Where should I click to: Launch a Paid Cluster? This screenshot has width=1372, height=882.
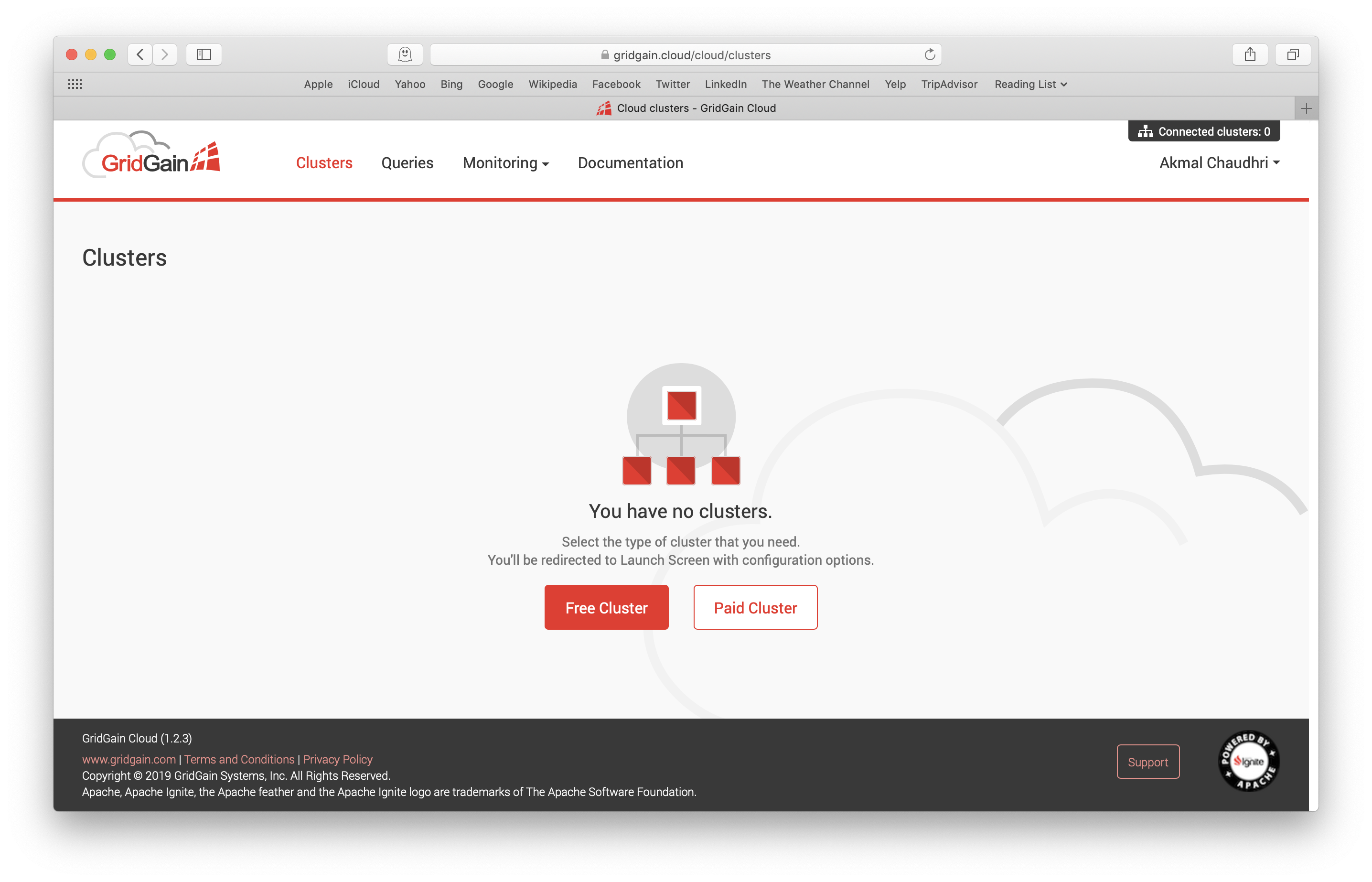(755, 607)
